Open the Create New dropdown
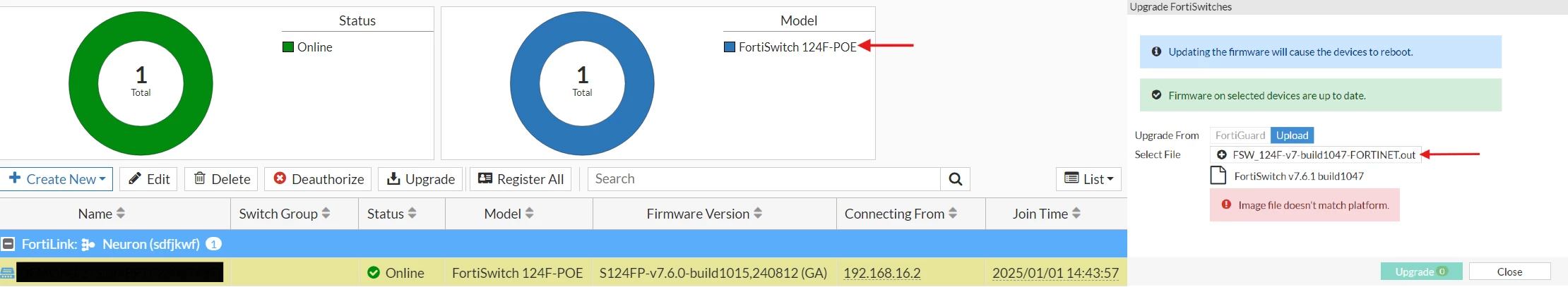The width and height of the screenshot is (1568, 287). point(57,179)
